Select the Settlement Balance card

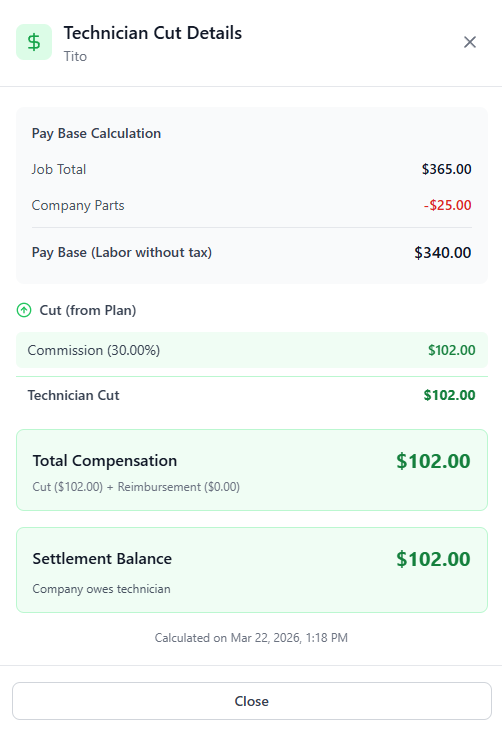pos(252,570)
